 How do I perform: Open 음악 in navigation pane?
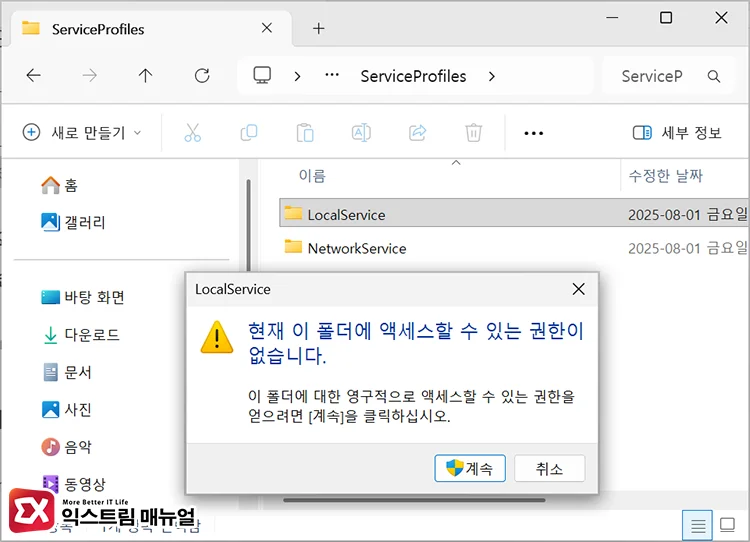(66, 447)
